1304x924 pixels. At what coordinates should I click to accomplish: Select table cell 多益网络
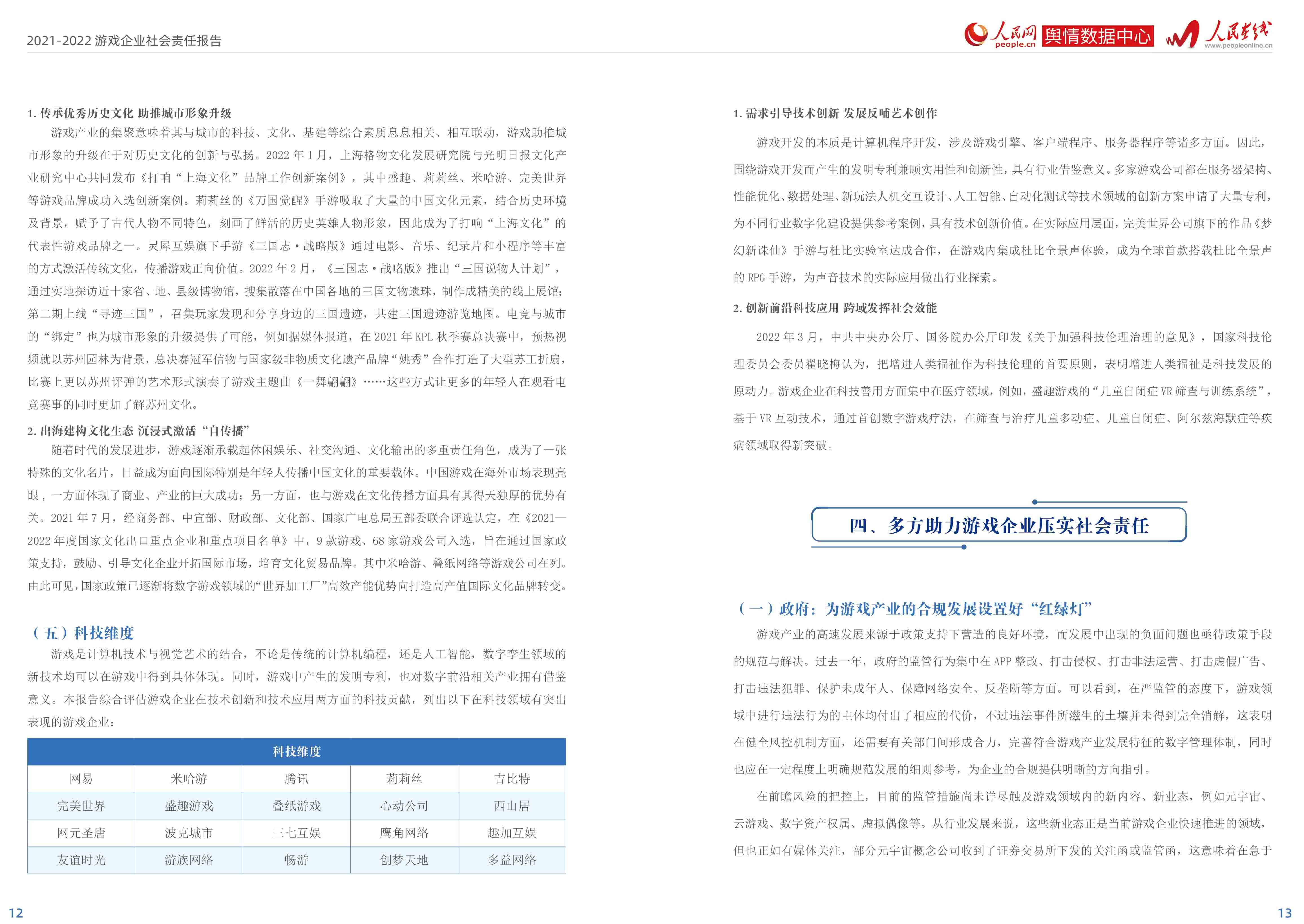coord(512,860)
